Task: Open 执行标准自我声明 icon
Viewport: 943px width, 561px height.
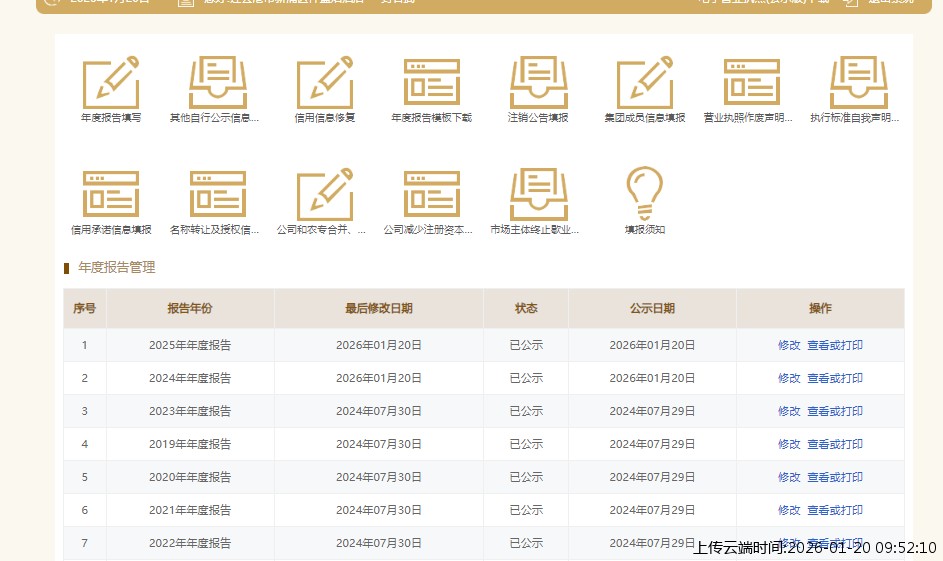Action: point(858,83)
